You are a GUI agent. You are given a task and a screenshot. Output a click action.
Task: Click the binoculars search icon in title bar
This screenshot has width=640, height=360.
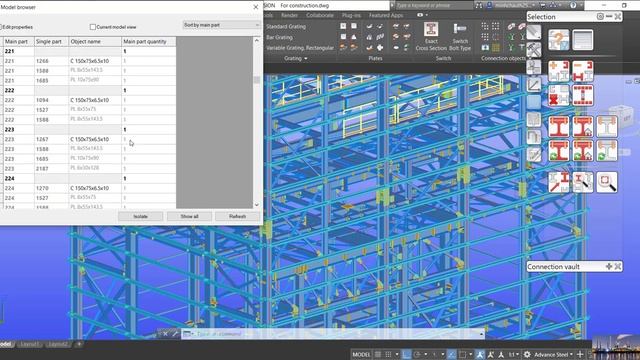coord(479,5)
